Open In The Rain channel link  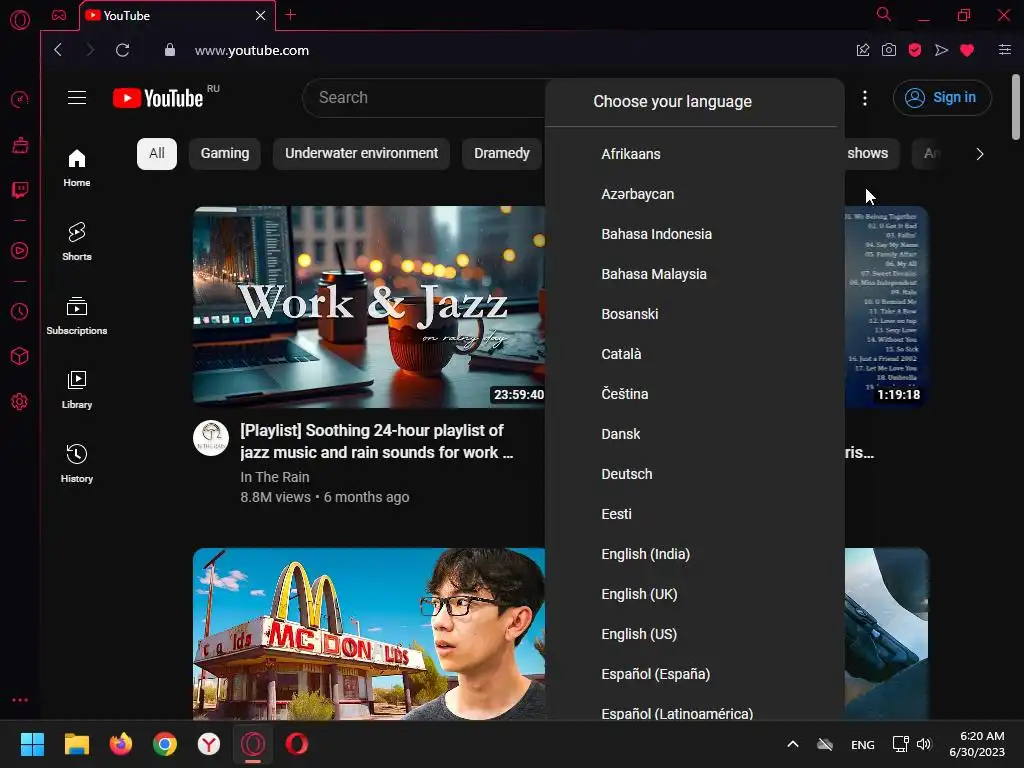(275, 477)
